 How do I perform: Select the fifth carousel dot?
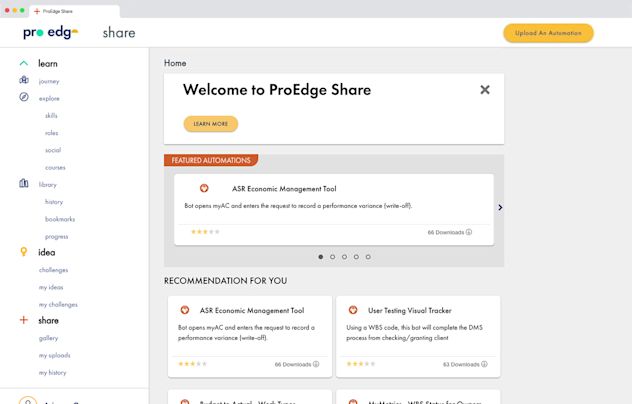click(368, 257)
